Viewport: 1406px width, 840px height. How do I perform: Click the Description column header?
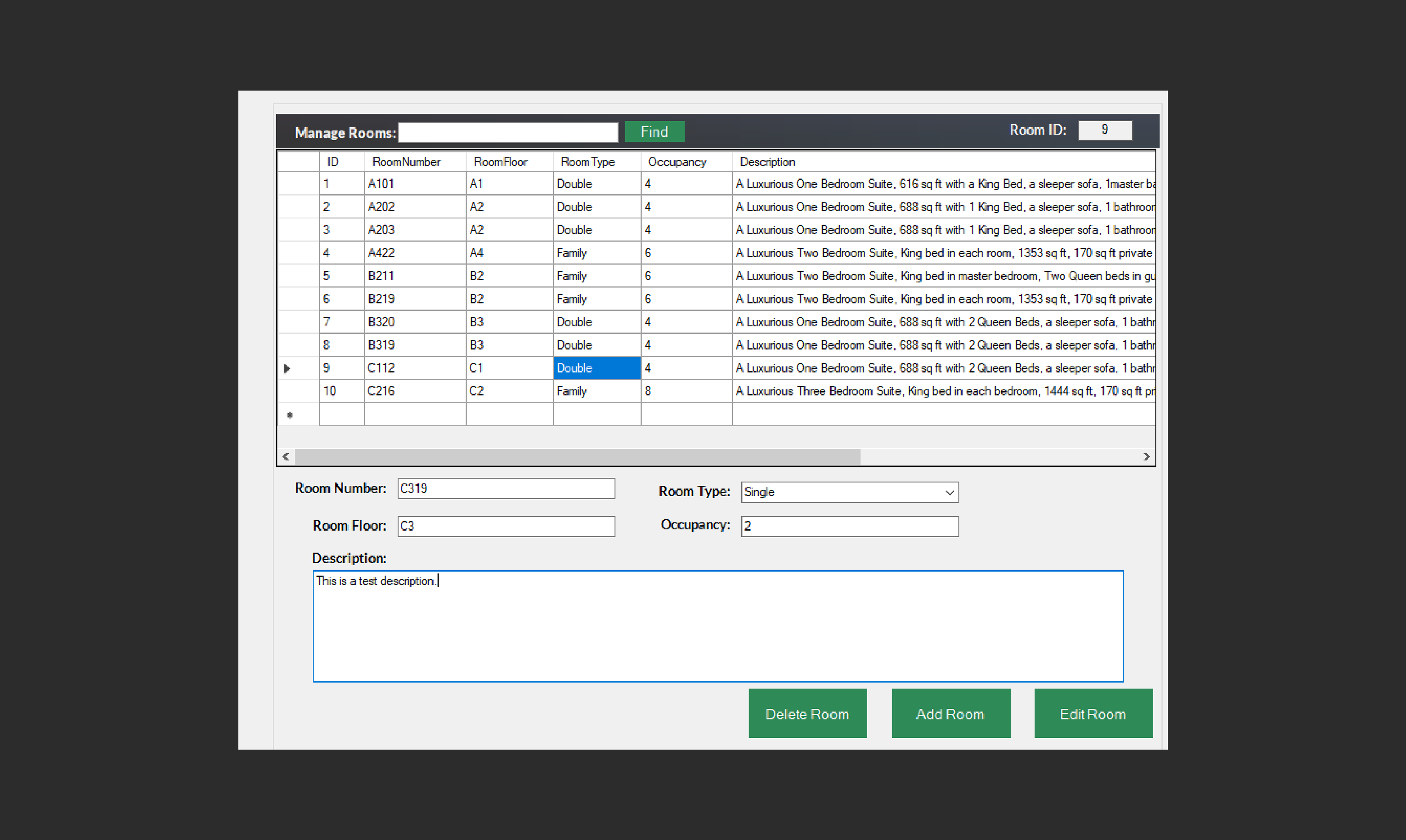click(943, 162)
